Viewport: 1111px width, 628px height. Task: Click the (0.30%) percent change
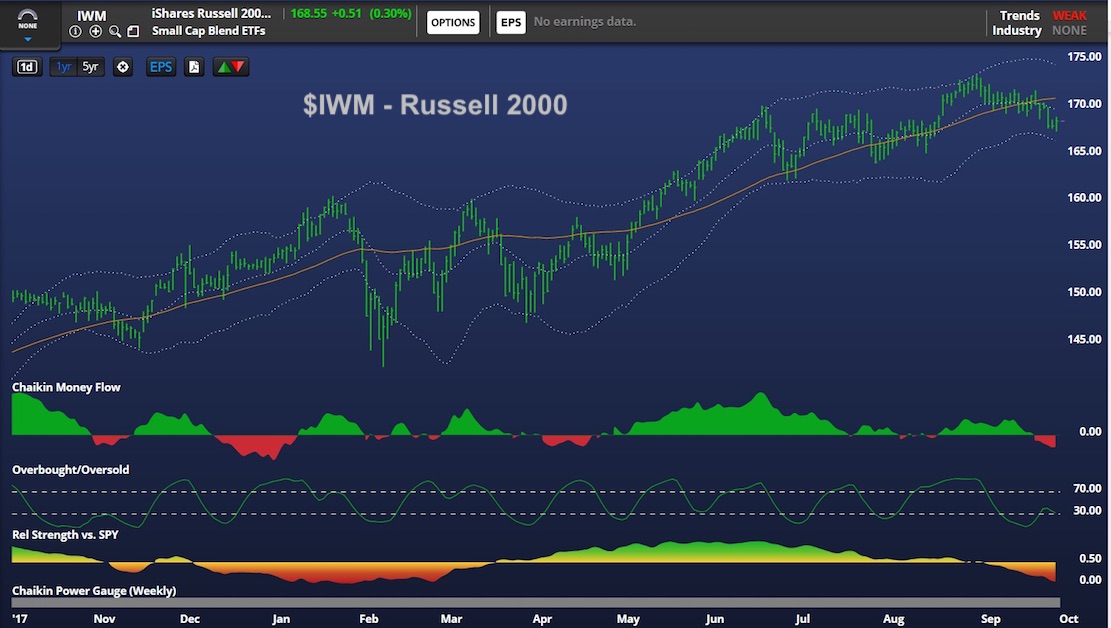click(390, 13)
